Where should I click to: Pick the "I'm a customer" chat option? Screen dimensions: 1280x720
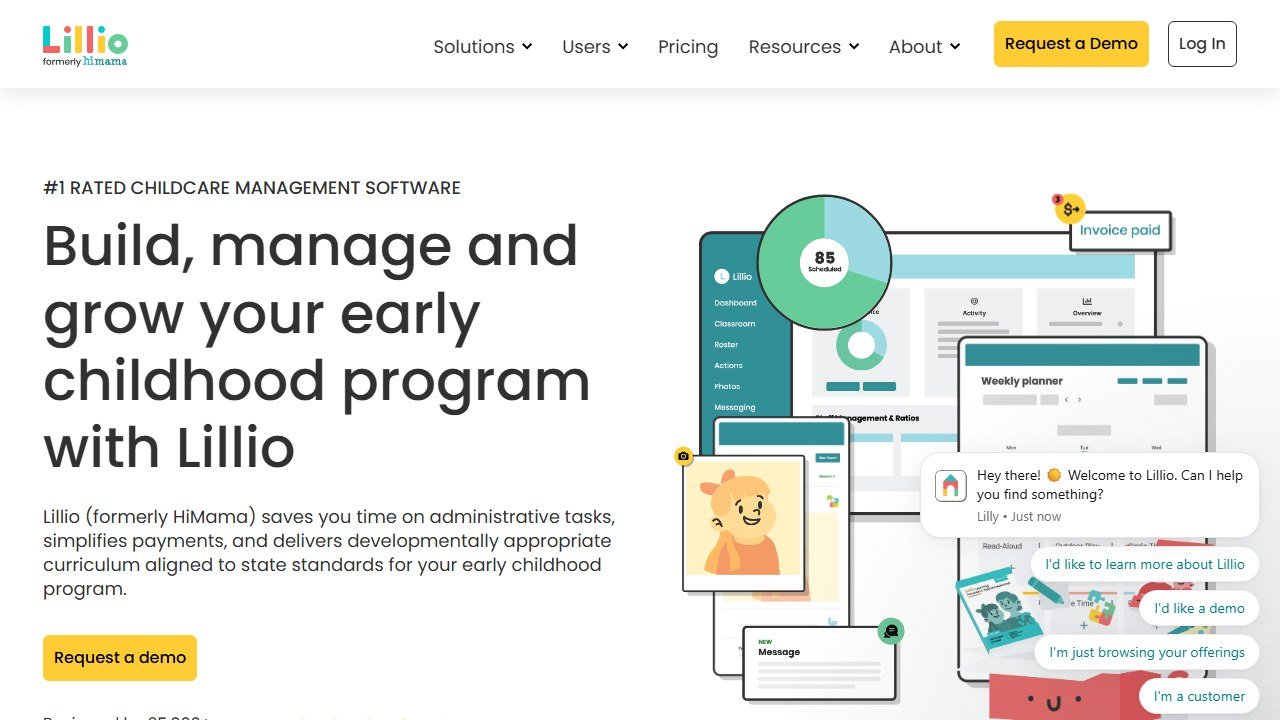click(x=1199, y=696)
